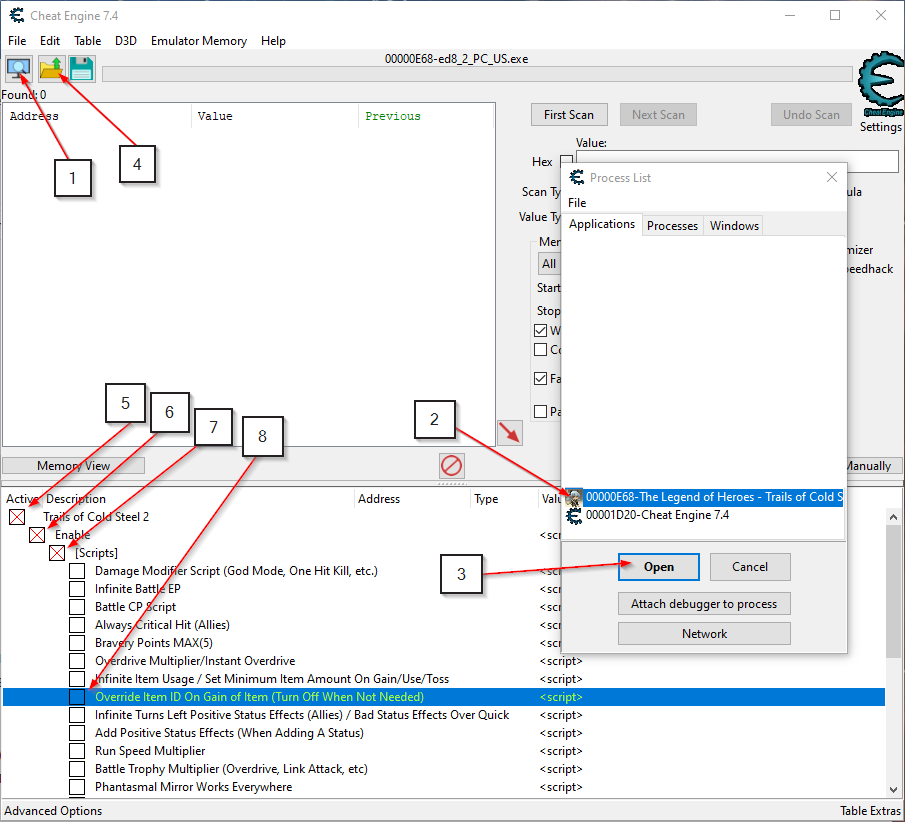Click the scan Value input field
This screenshot has height=822, width=905.
[x=737, y=162]
